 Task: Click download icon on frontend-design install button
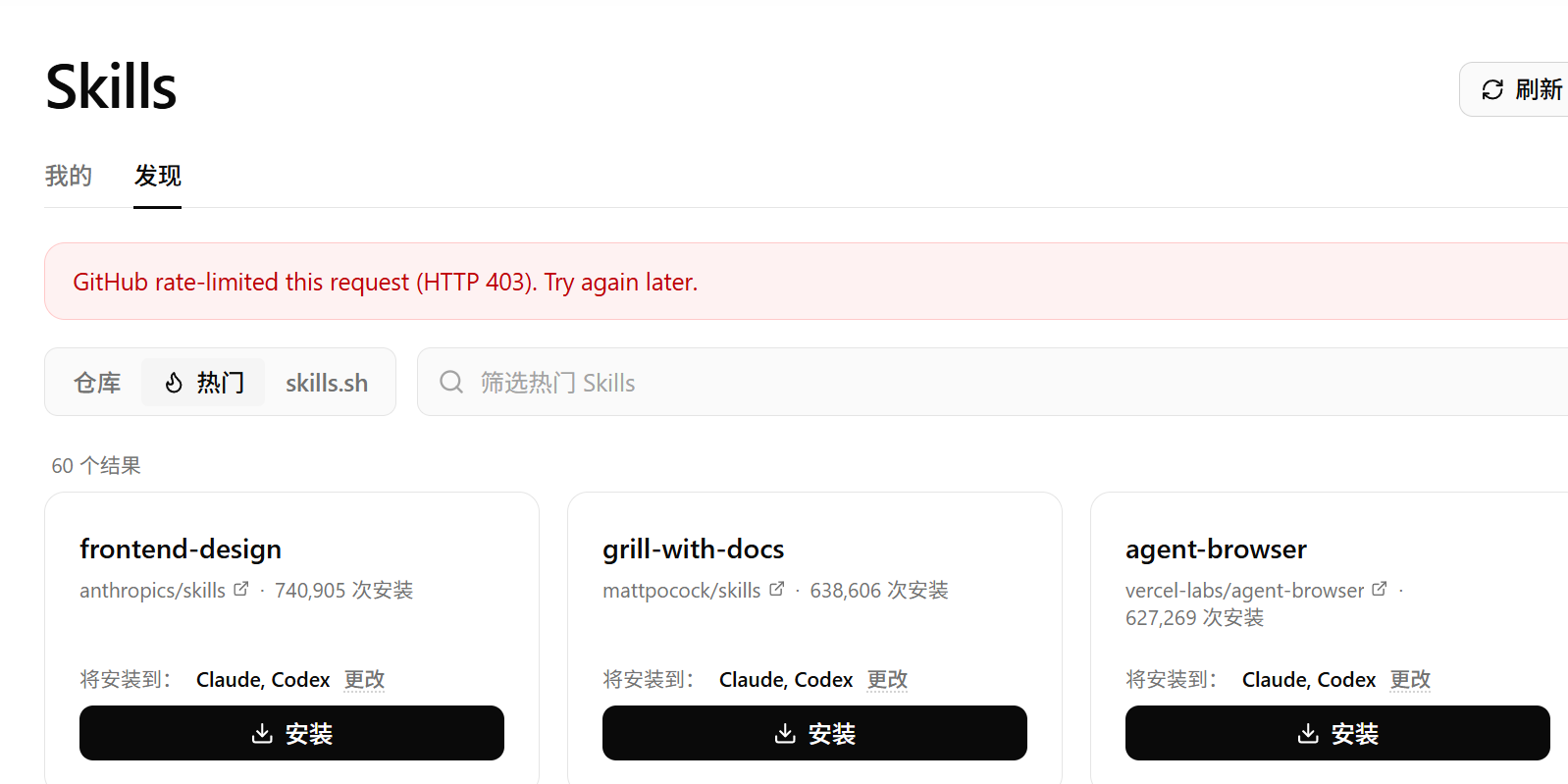262,733
